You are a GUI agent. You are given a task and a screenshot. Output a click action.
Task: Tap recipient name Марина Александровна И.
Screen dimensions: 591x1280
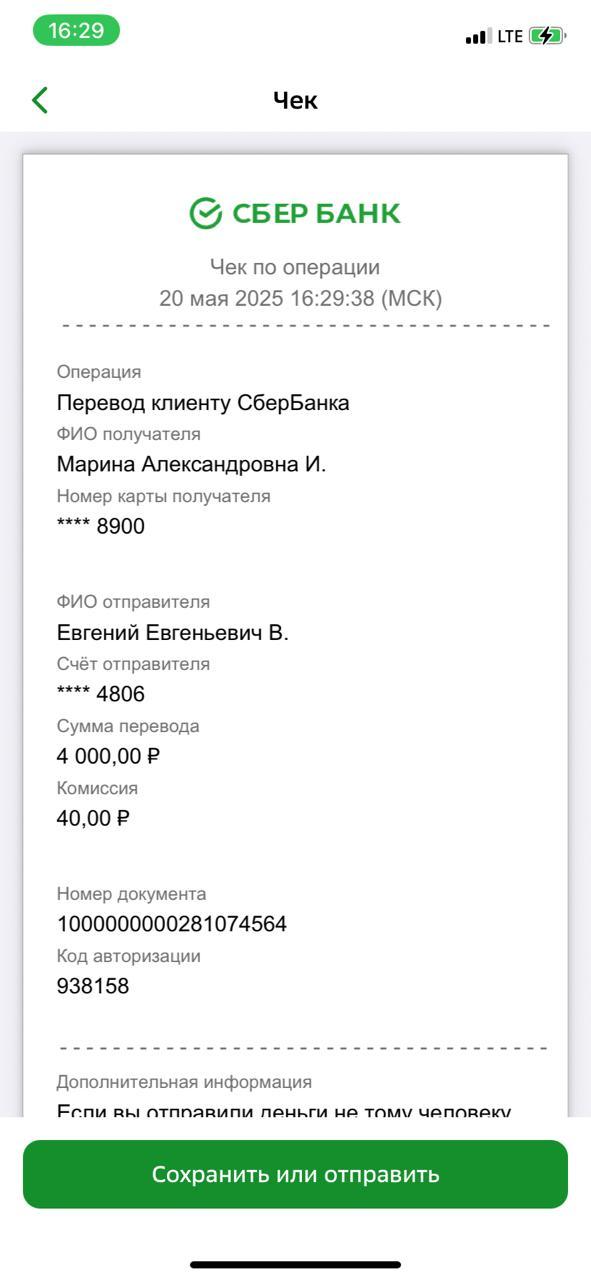pos(191,465)
